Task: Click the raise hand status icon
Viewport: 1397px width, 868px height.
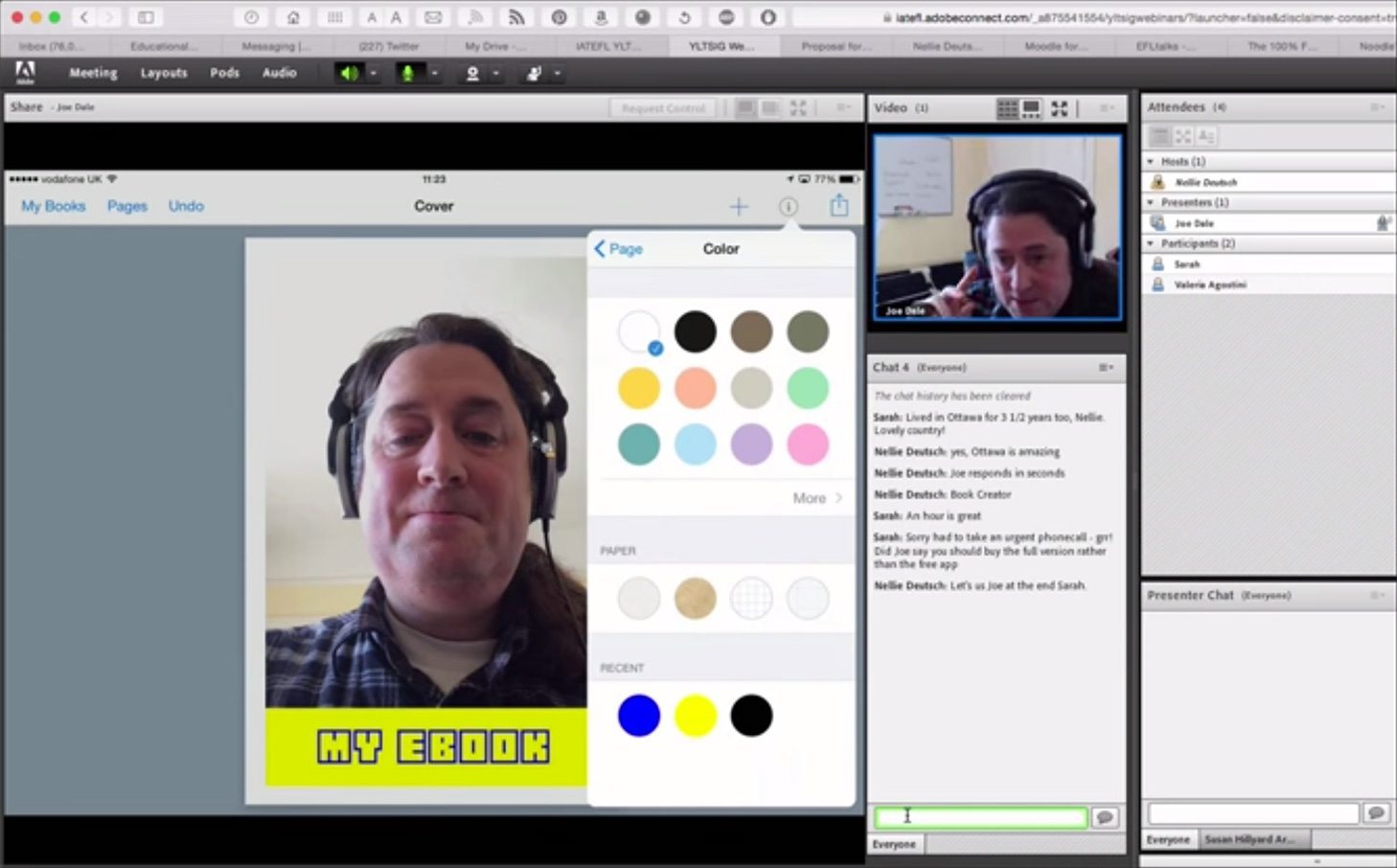Action: [x=533, y=73]
